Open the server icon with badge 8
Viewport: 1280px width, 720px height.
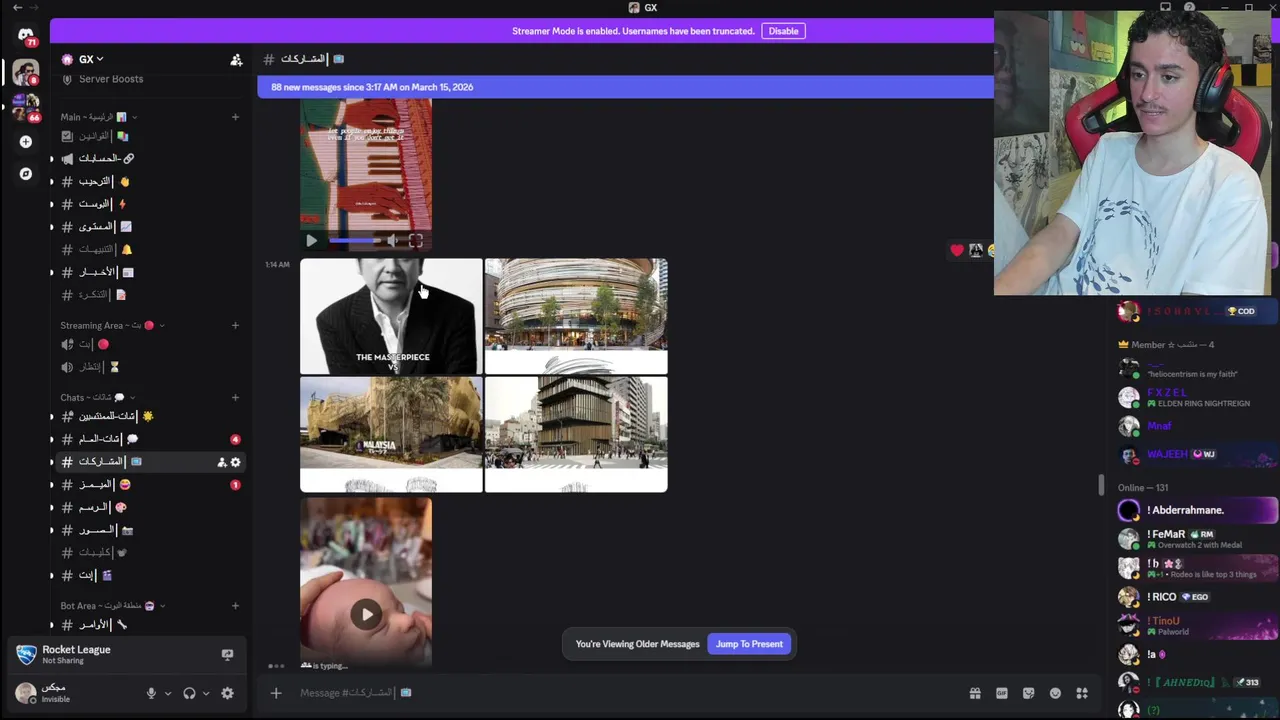25,72
